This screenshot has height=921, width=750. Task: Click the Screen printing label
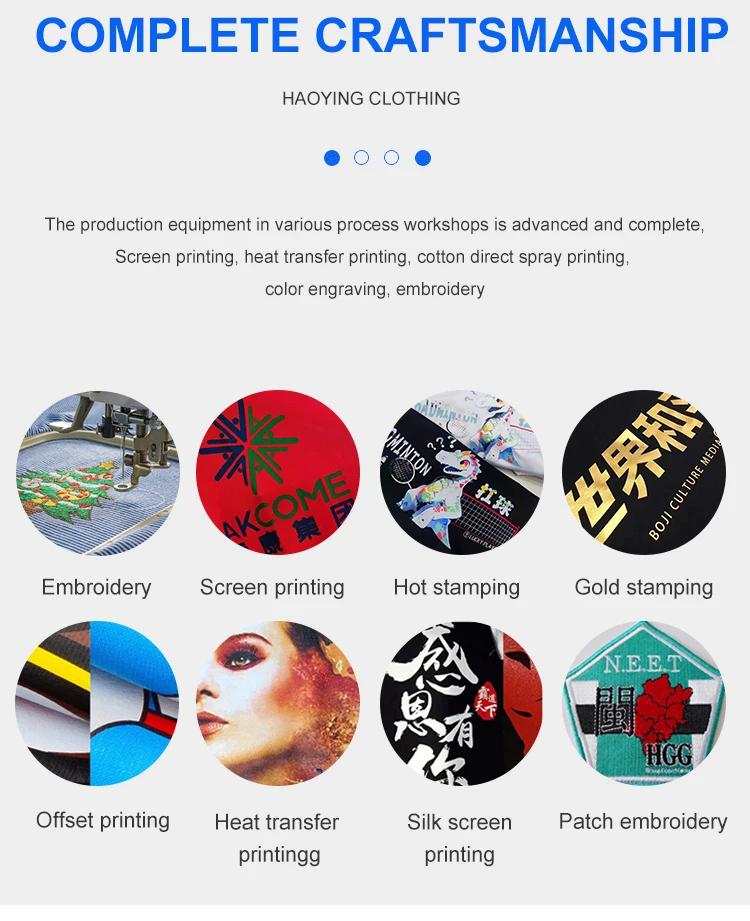272,587
